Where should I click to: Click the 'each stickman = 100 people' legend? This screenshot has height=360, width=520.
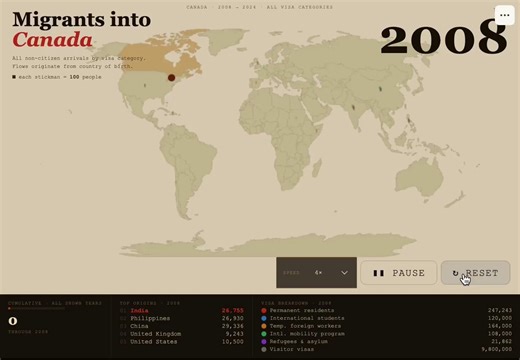(57, 77)
